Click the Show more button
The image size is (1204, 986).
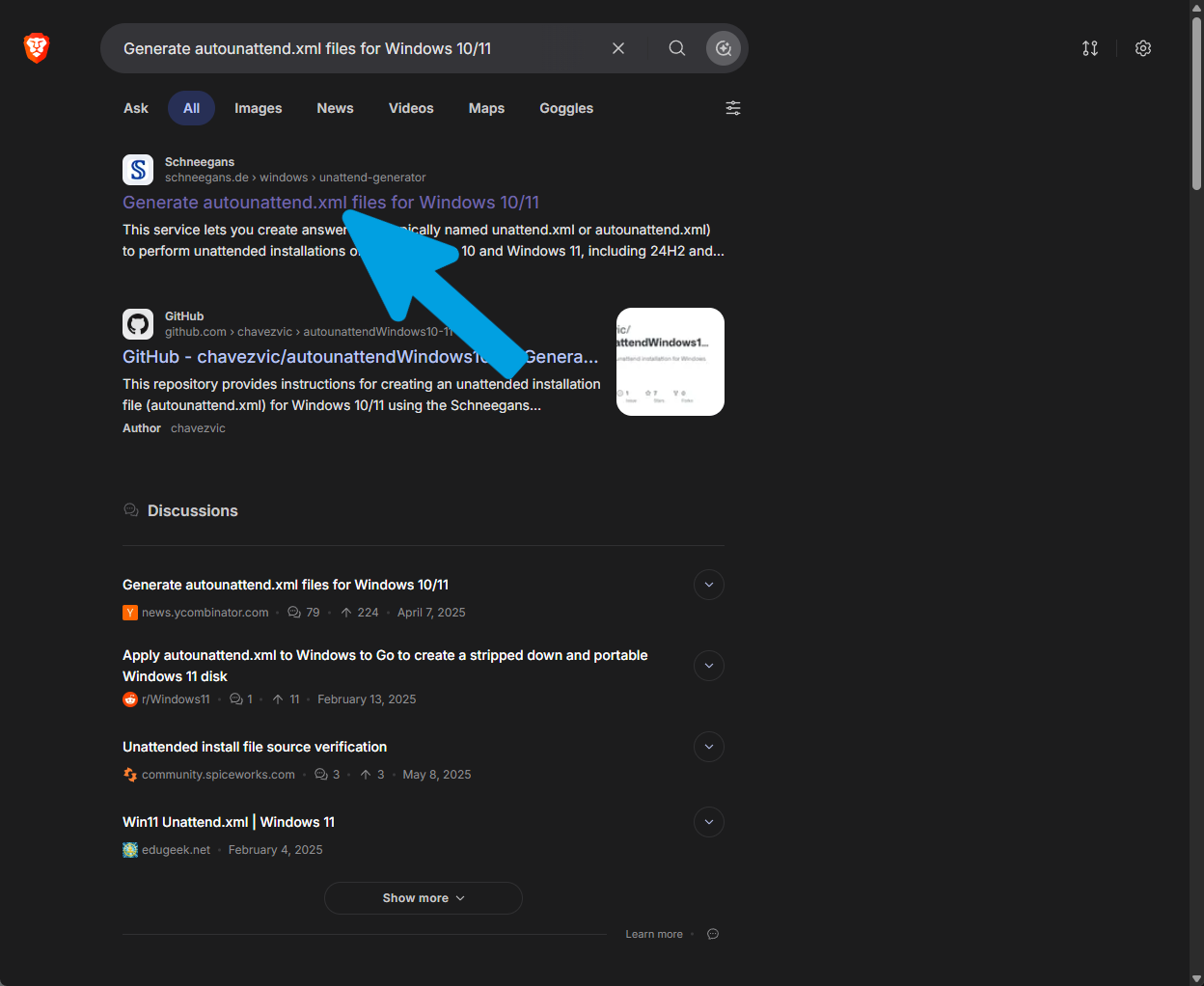424,898
